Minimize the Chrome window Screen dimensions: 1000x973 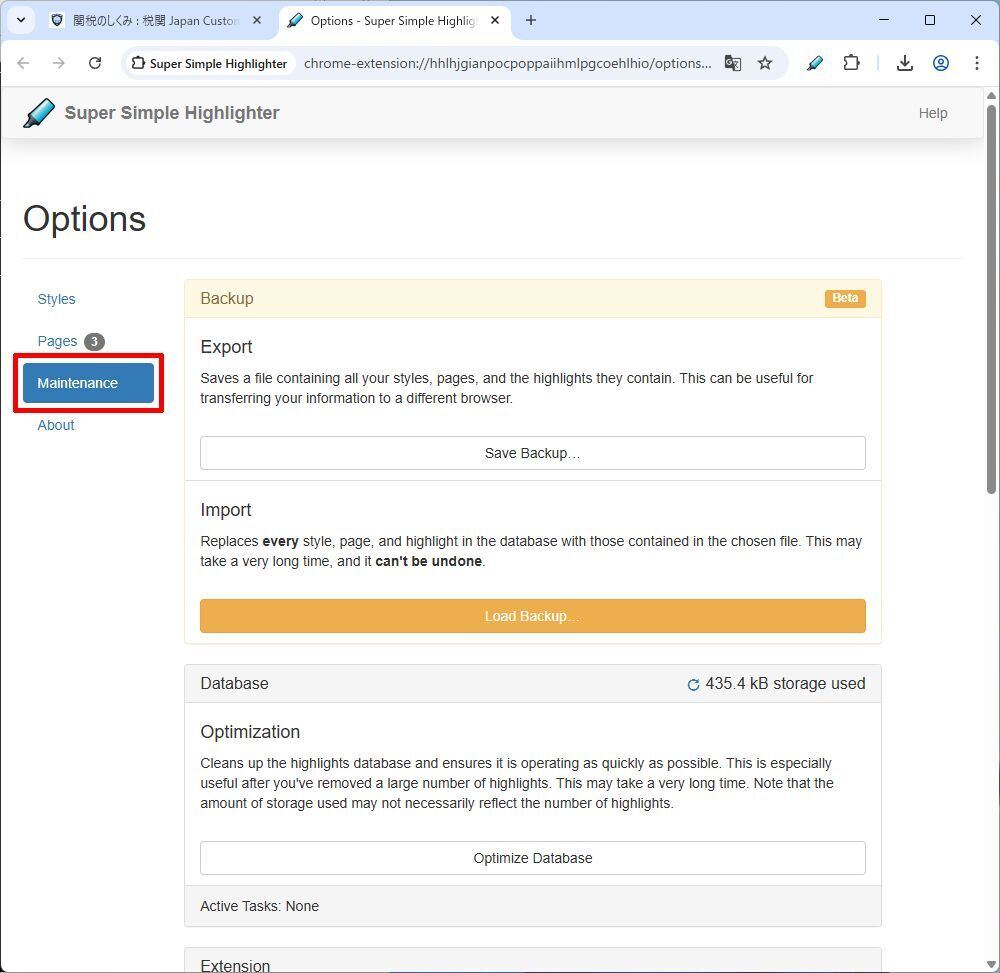tap(884, 20)
